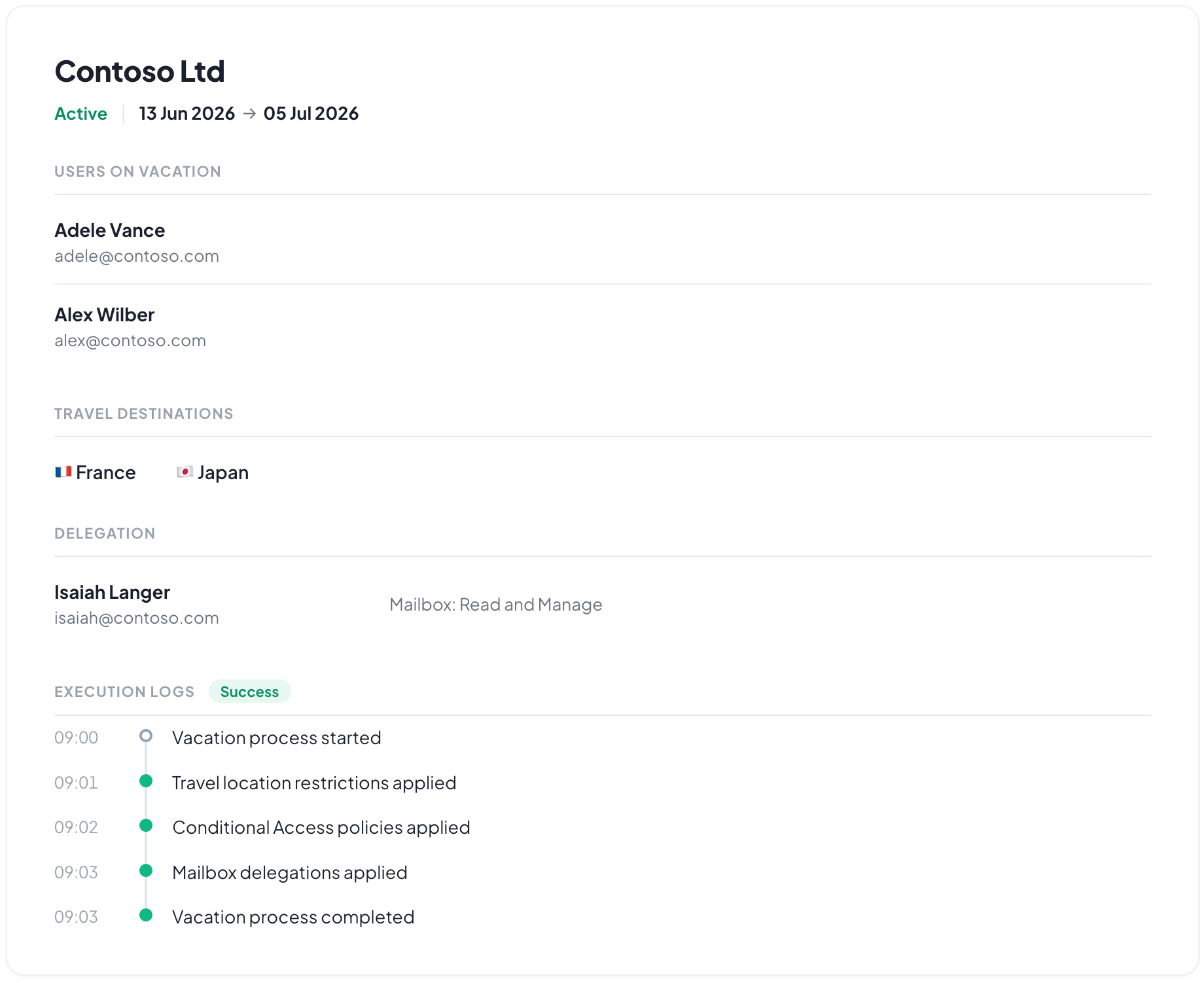
Task: Click the 09:02 timestamp
Action: click(76, 827)
